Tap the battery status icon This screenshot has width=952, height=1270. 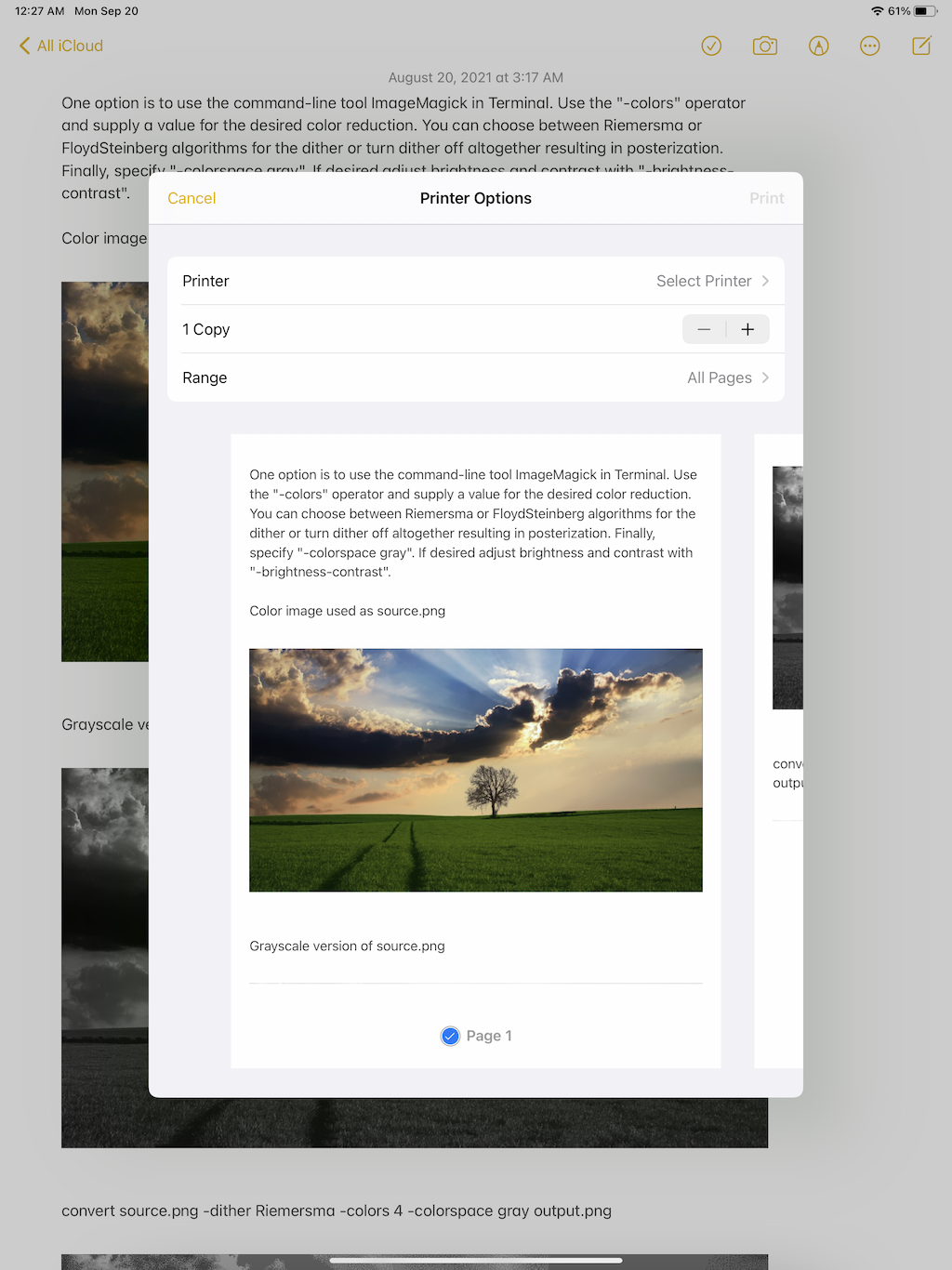[926, 11]
